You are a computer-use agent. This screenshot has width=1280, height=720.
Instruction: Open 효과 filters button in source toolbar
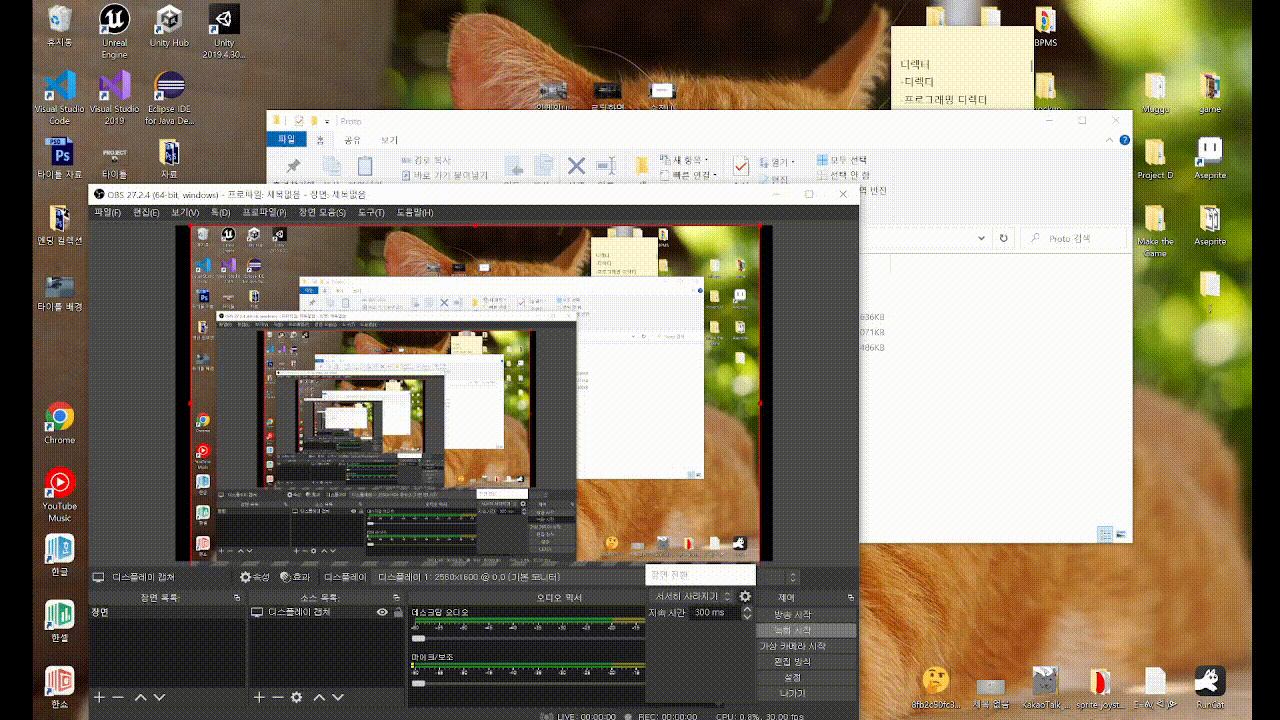click(x=295, y=577)
